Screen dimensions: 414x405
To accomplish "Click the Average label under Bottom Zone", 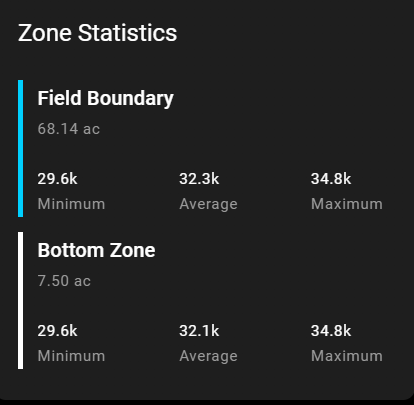I will tap(208, 356).
